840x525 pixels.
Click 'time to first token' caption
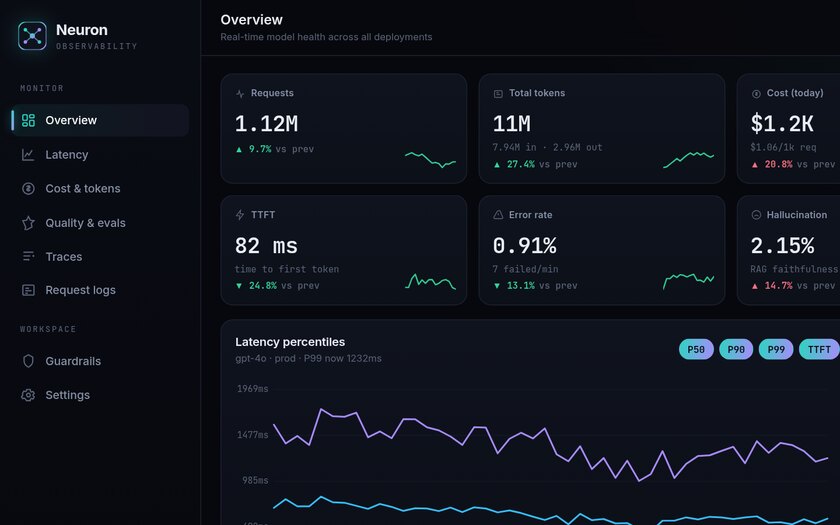click(x=287, y=269)
